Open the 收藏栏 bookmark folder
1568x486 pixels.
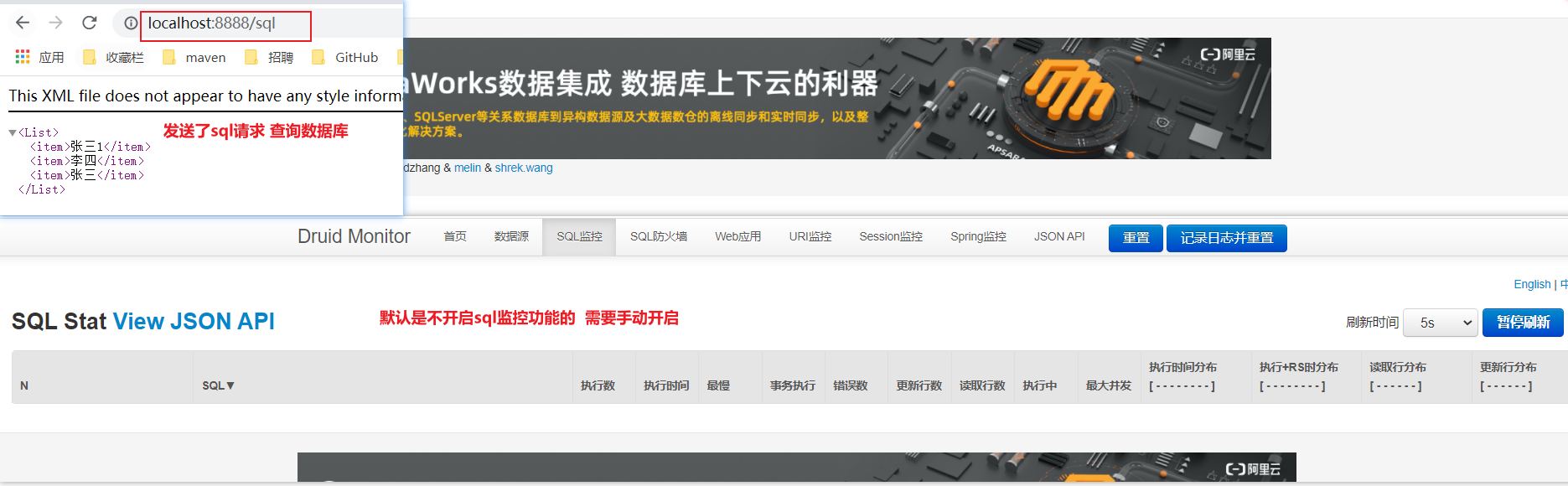[114, 57]
